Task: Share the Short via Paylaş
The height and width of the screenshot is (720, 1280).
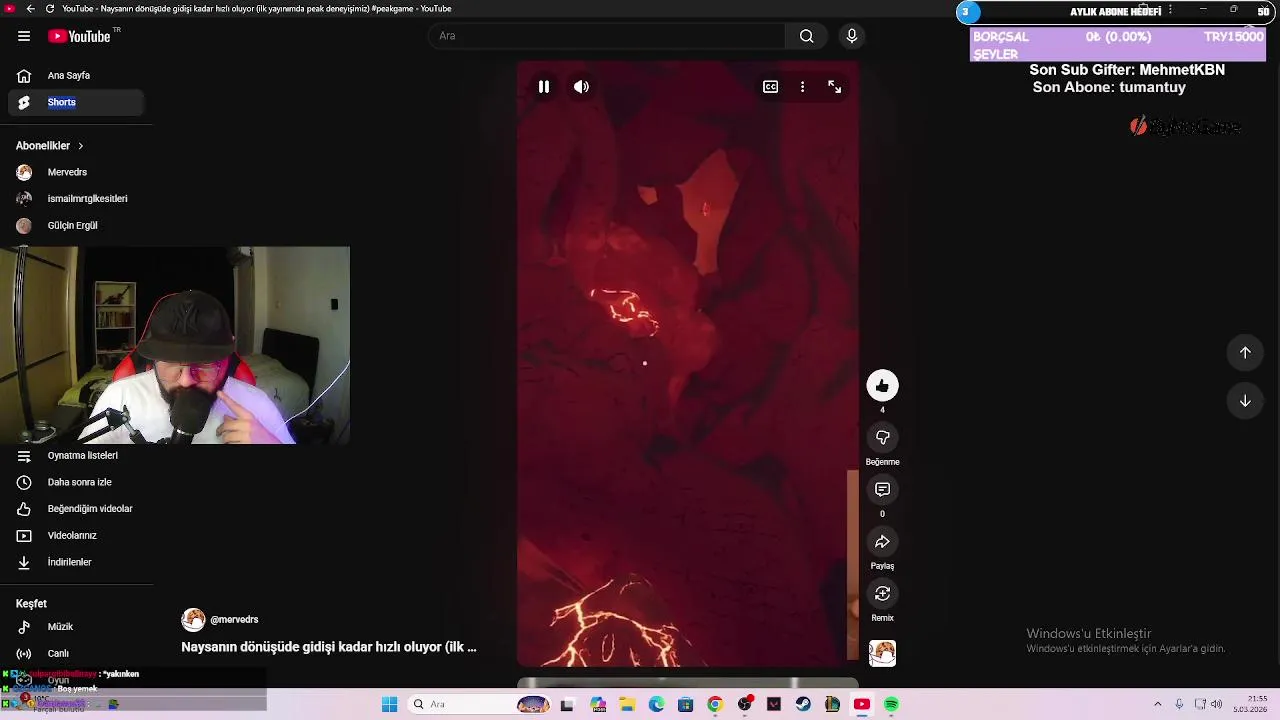Action: [882, 542]
